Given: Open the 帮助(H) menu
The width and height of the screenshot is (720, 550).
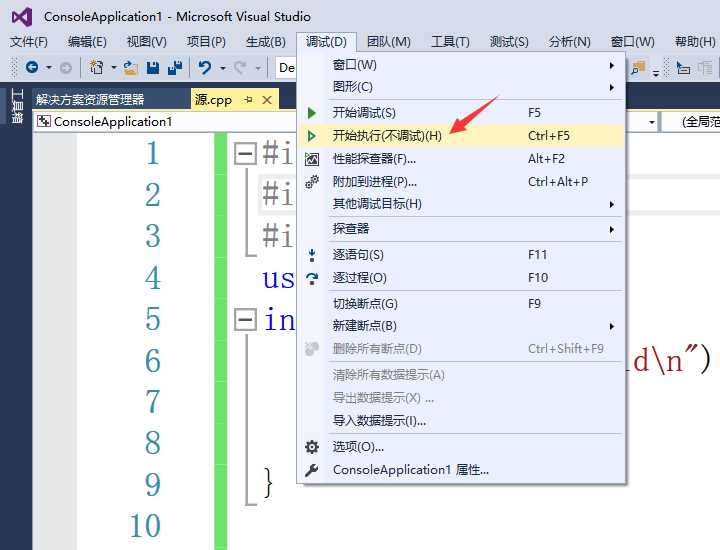Looking at the screenshot, I should coord(695,42).
